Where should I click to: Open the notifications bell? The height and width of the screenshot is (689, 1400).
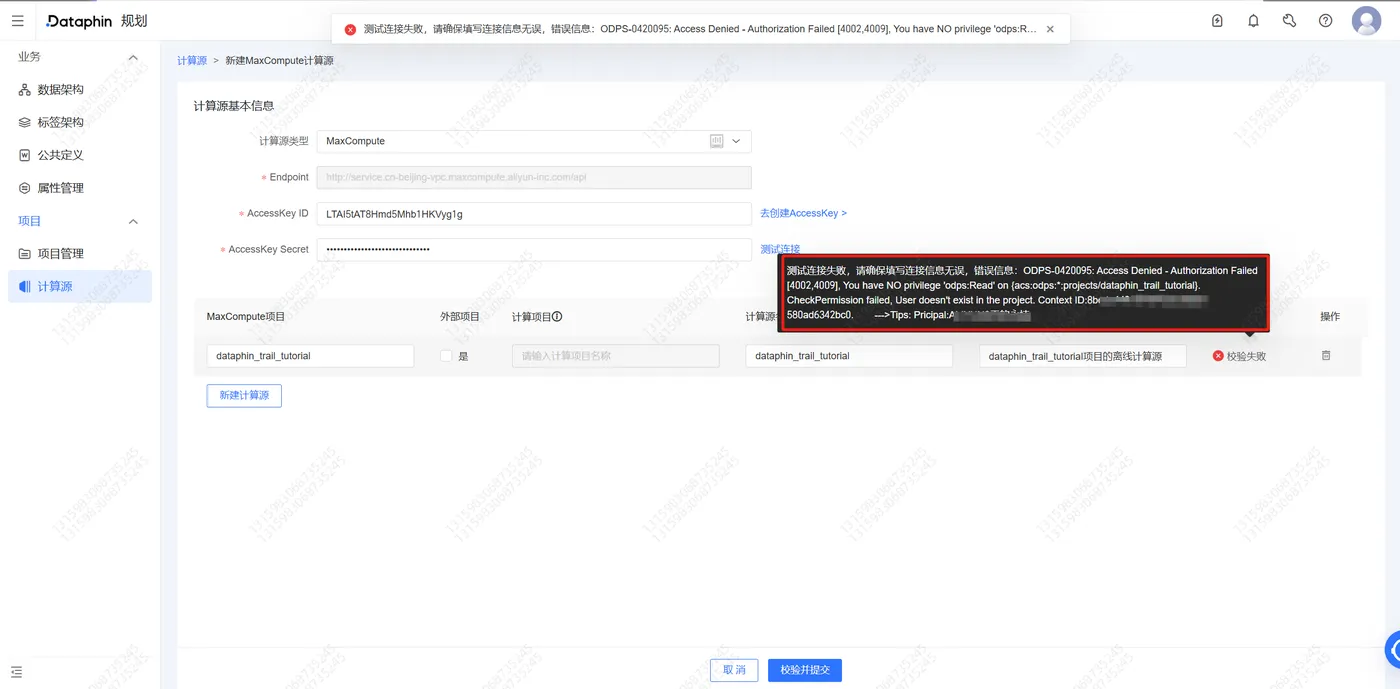pyautogui.click(x=1253, y=20)
